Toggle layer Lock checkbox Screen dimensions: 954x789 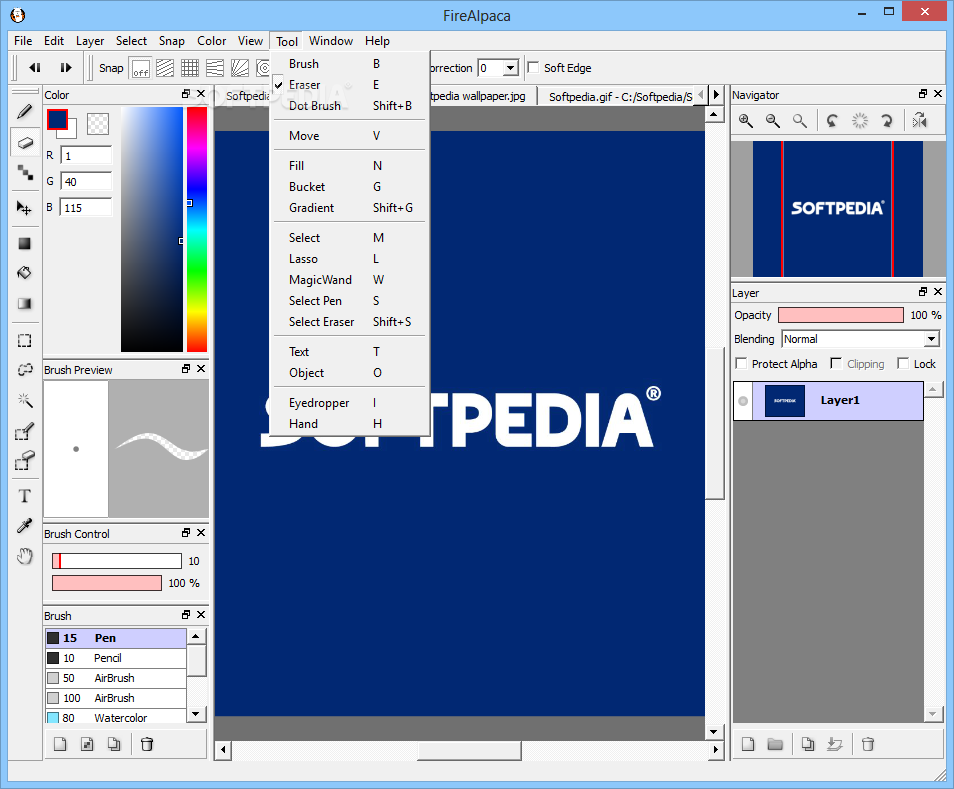pos(903,363)
